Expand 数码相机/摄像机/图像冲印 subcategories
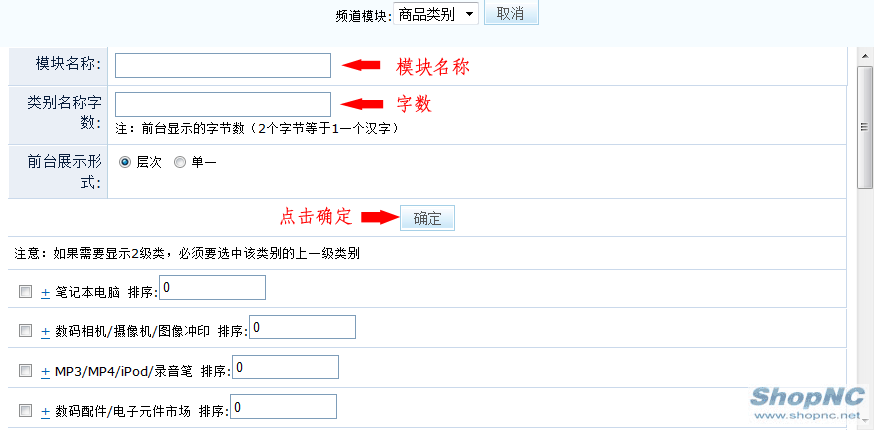This screenshot has height=430, width=874. point(46,332)
